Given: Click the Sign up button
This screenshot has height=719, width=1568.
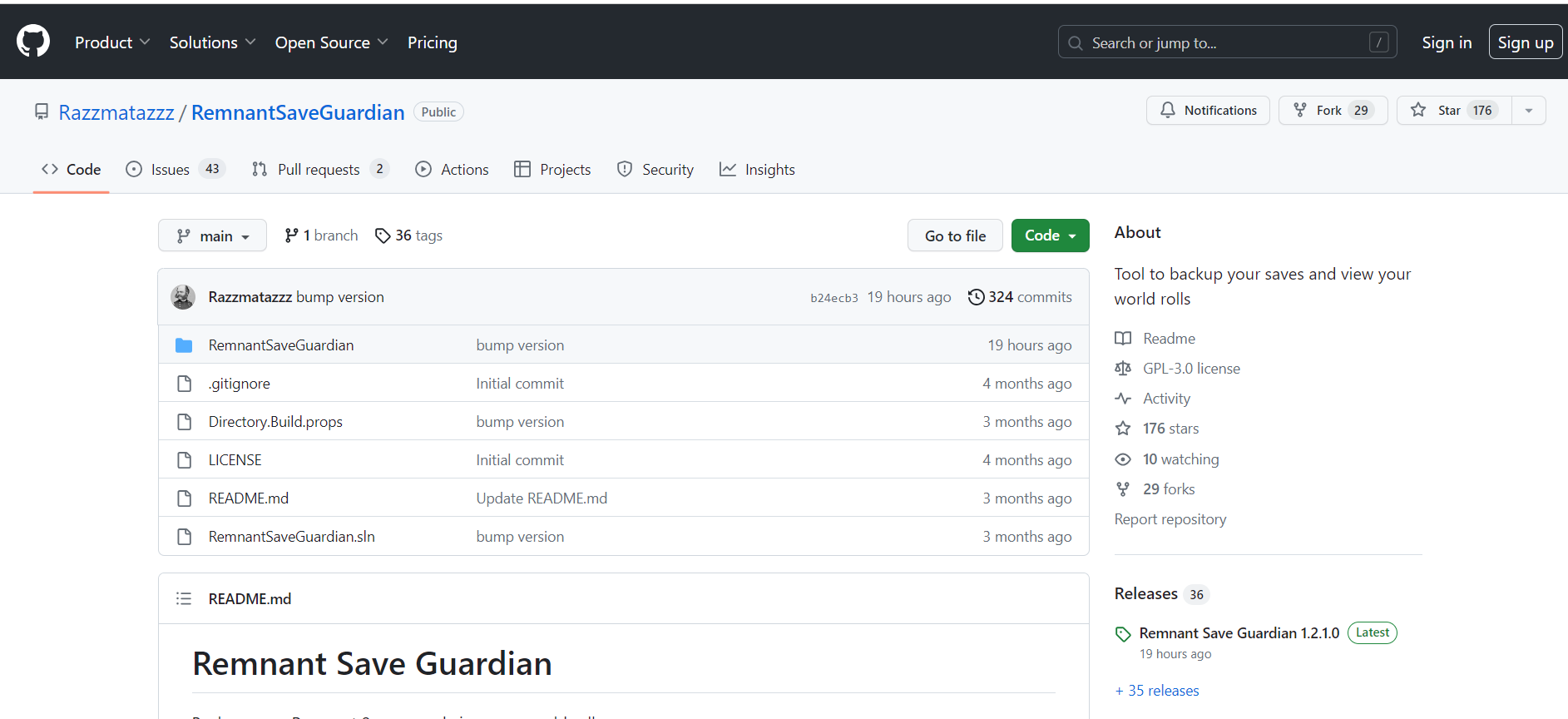Looking at the screenshot, I should tap(1526, 42).
